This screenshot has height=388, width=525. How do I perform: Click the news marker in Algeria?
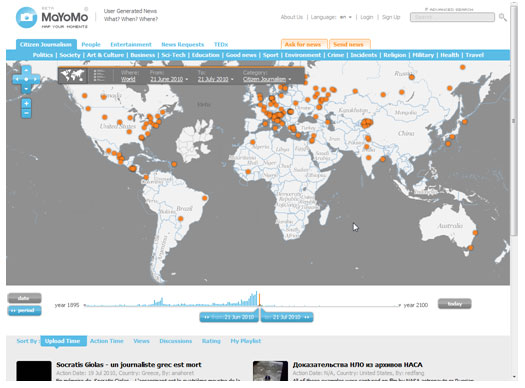[x=253, y=142]
